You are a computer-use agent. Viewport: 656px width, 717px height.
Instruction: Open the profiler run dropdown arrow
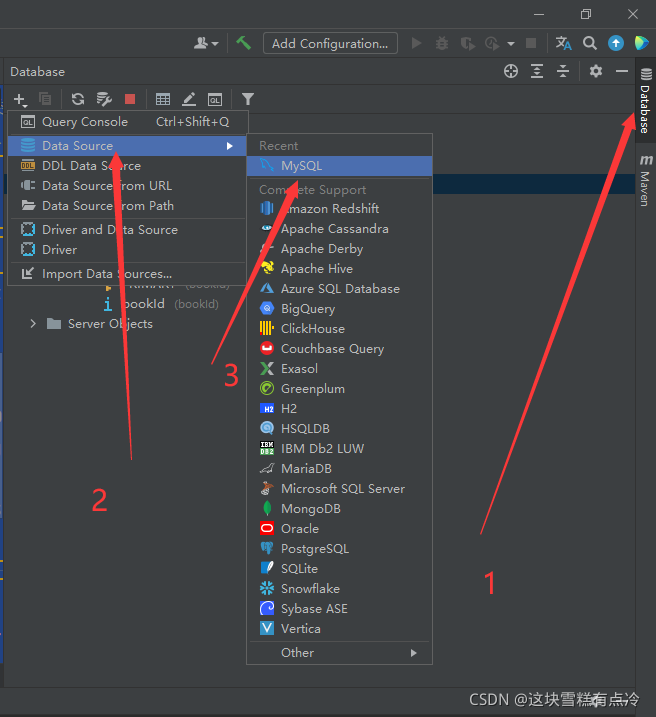point(511,44)
